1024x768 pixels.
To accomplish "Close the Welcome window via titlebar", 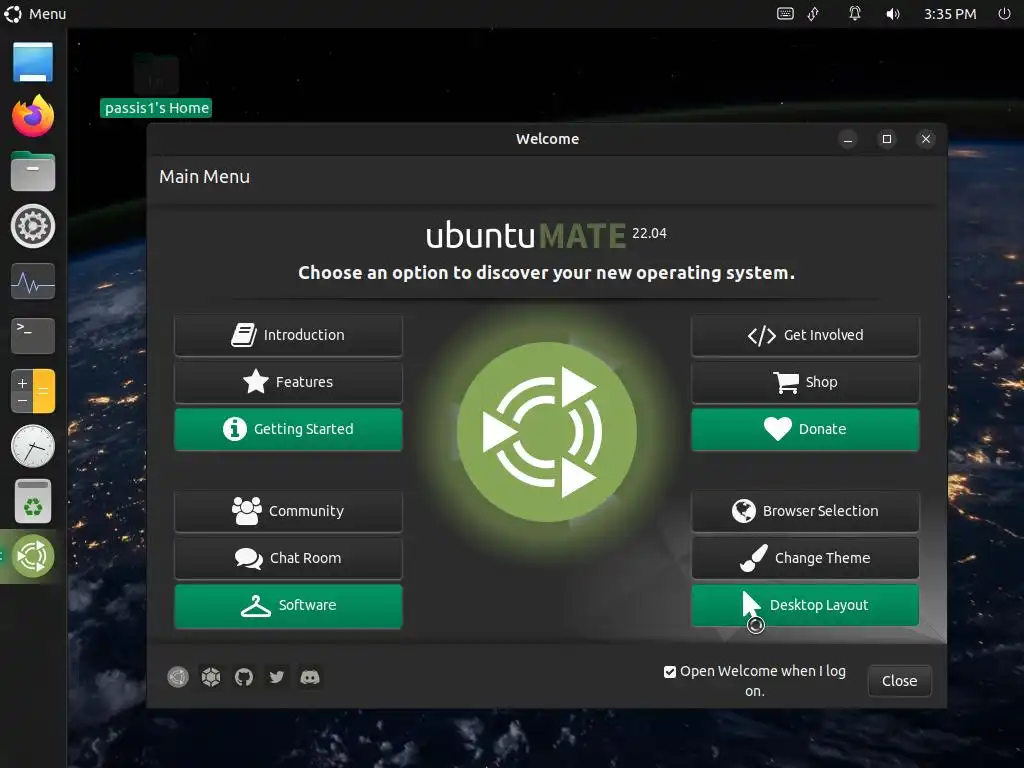I will [x=926, y=139].
